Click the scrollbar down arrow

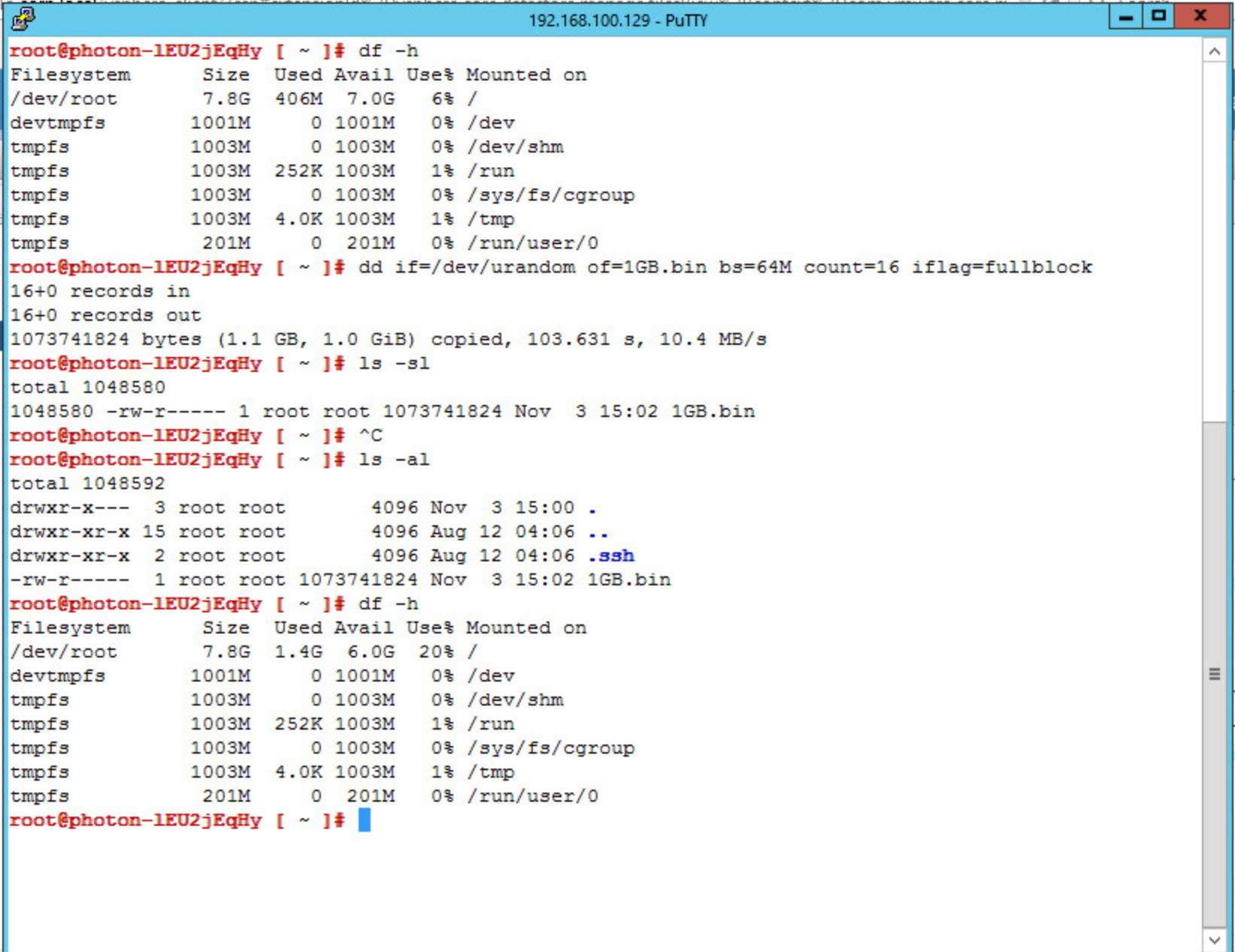pos(1214,939)
